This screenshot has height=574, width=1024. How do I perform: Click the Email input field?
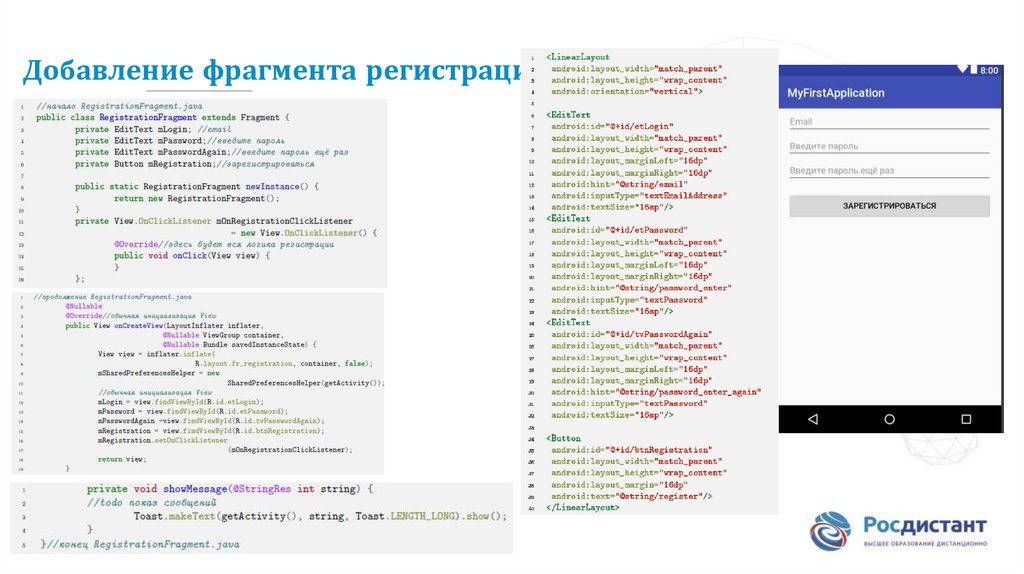coord(889,122)
